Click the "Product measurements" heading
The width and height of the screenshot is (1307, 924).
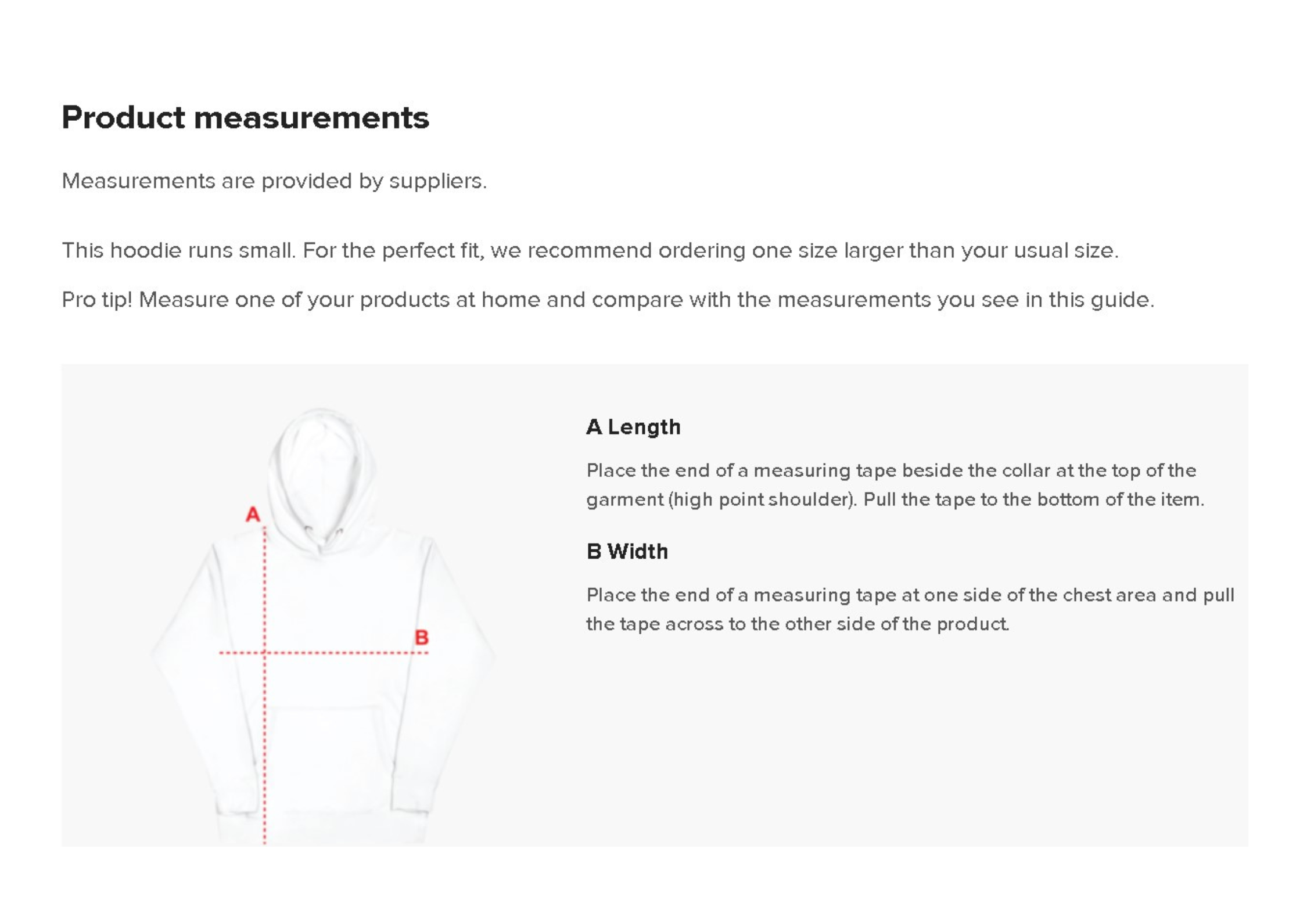click(245, 118)
